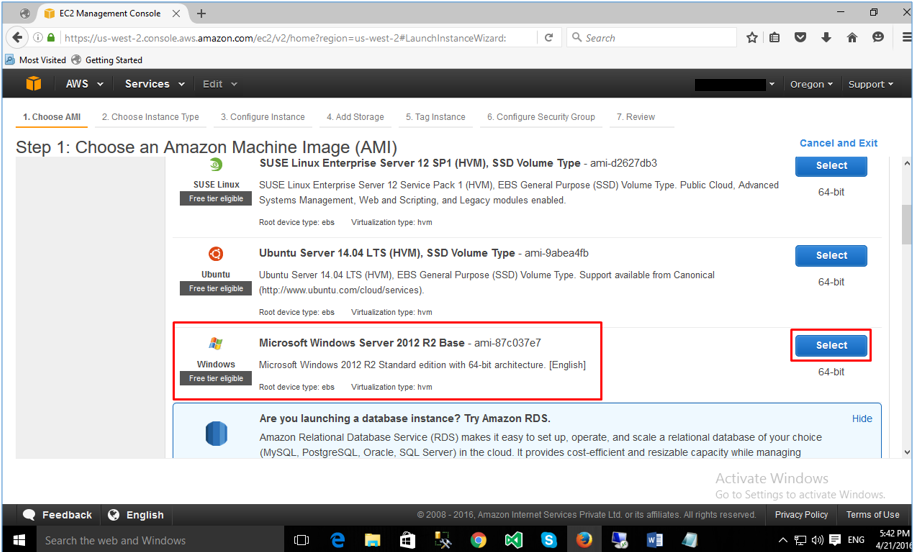
Task: Bookmark this page with the star icon
Action: click(752, 38)
